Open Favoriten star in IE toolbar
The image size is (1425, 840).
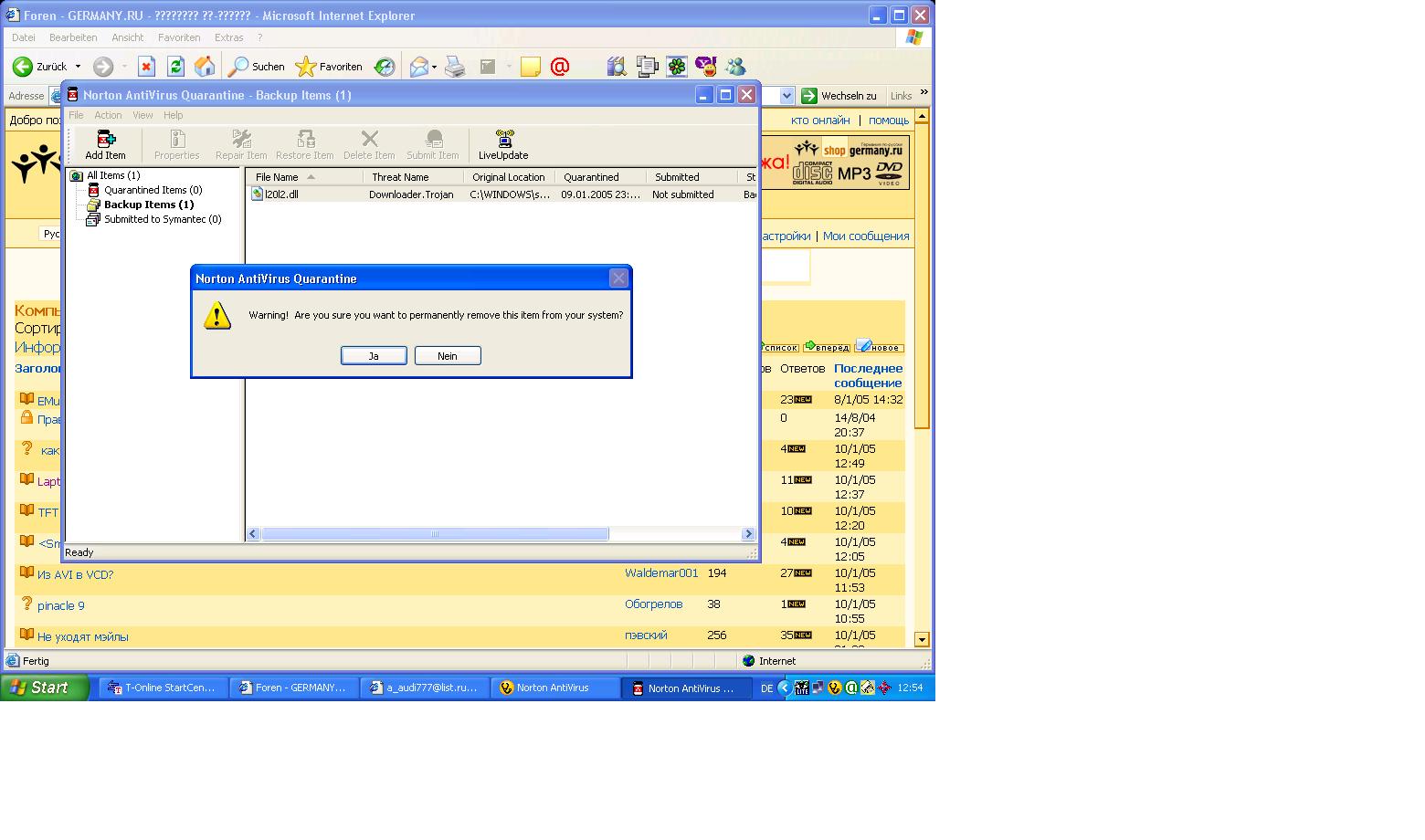[329, 67]
